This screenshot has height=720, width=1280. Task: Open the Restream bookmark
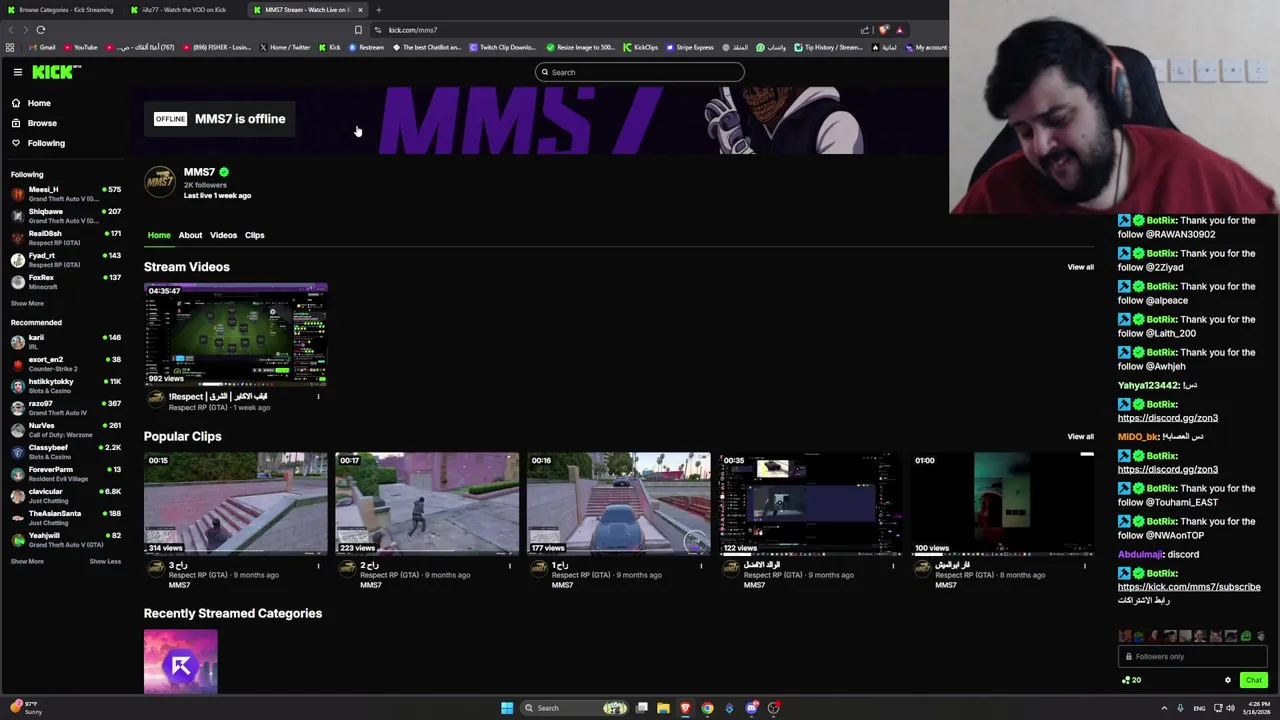pyautogui.click(x=366, y=47)
